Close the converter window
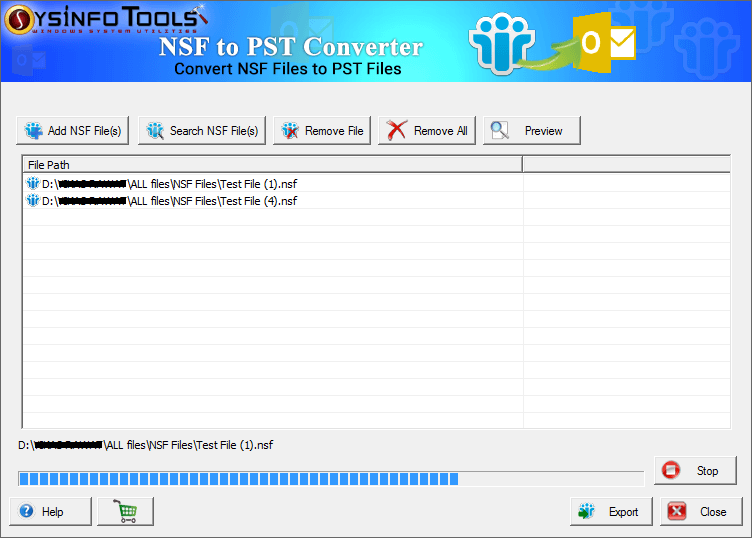Image resolution: width=752 pixels, height=538 pixels. tap(701, 512)
